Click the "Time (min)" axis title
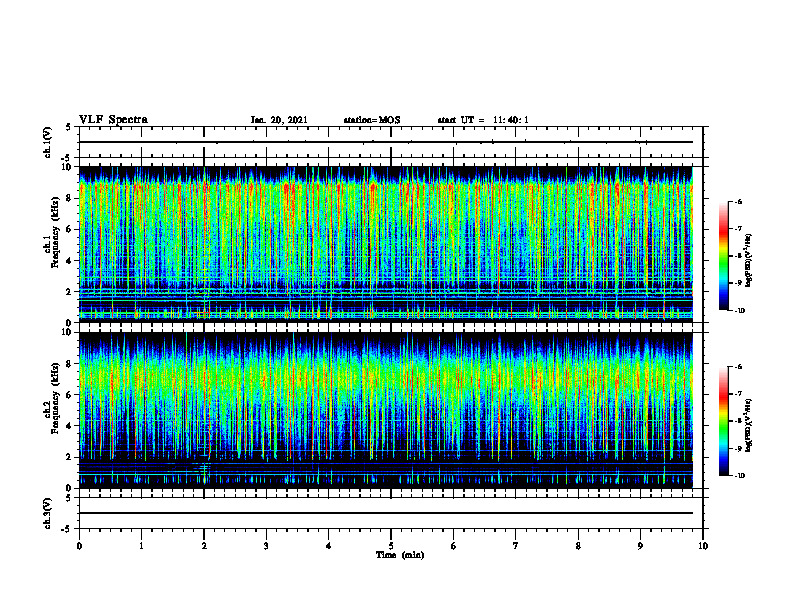 [x=400, y=555]
